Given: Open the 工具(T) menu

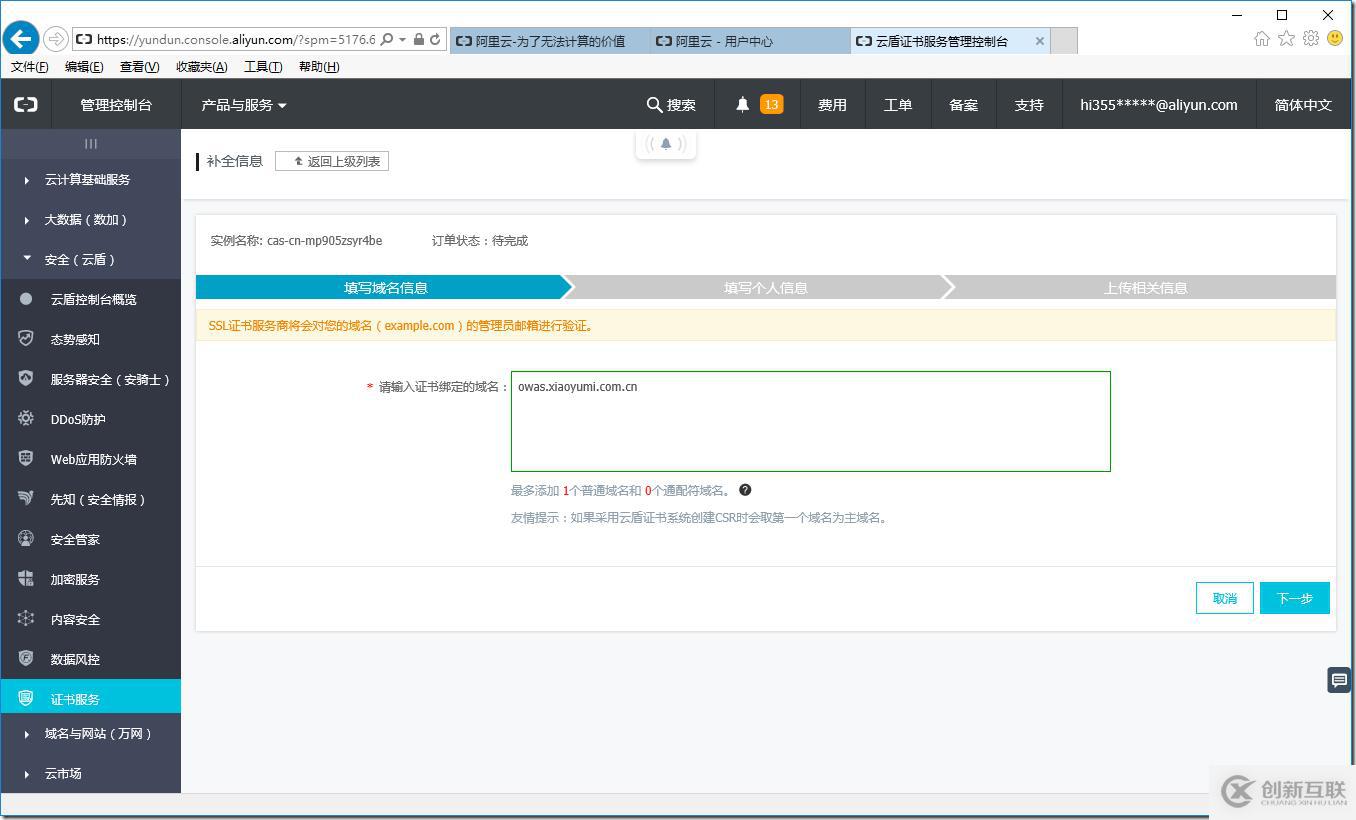Looking at the screenshot, I should pos(263,67).
